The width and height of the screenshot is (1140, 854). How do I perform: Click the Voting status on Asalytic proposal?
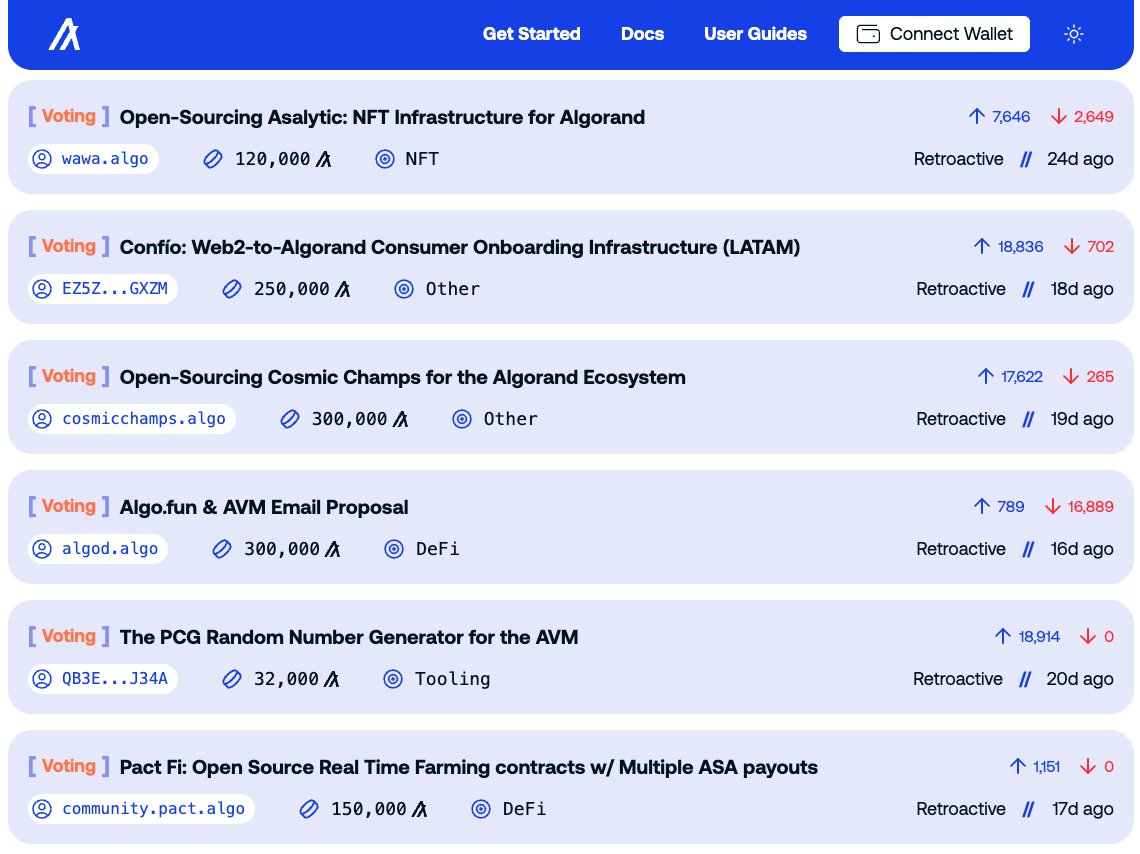coord(68,116)
